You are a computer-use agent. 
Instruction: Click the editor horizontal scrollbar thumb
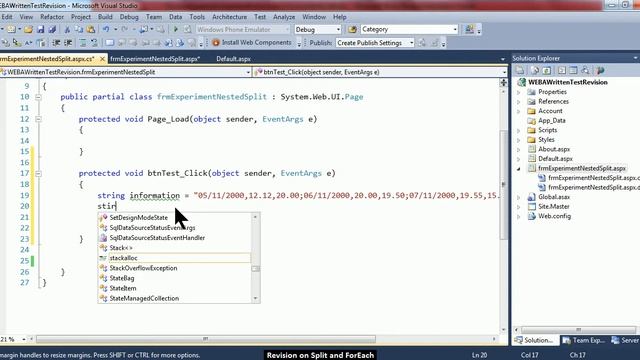[205, 339]
